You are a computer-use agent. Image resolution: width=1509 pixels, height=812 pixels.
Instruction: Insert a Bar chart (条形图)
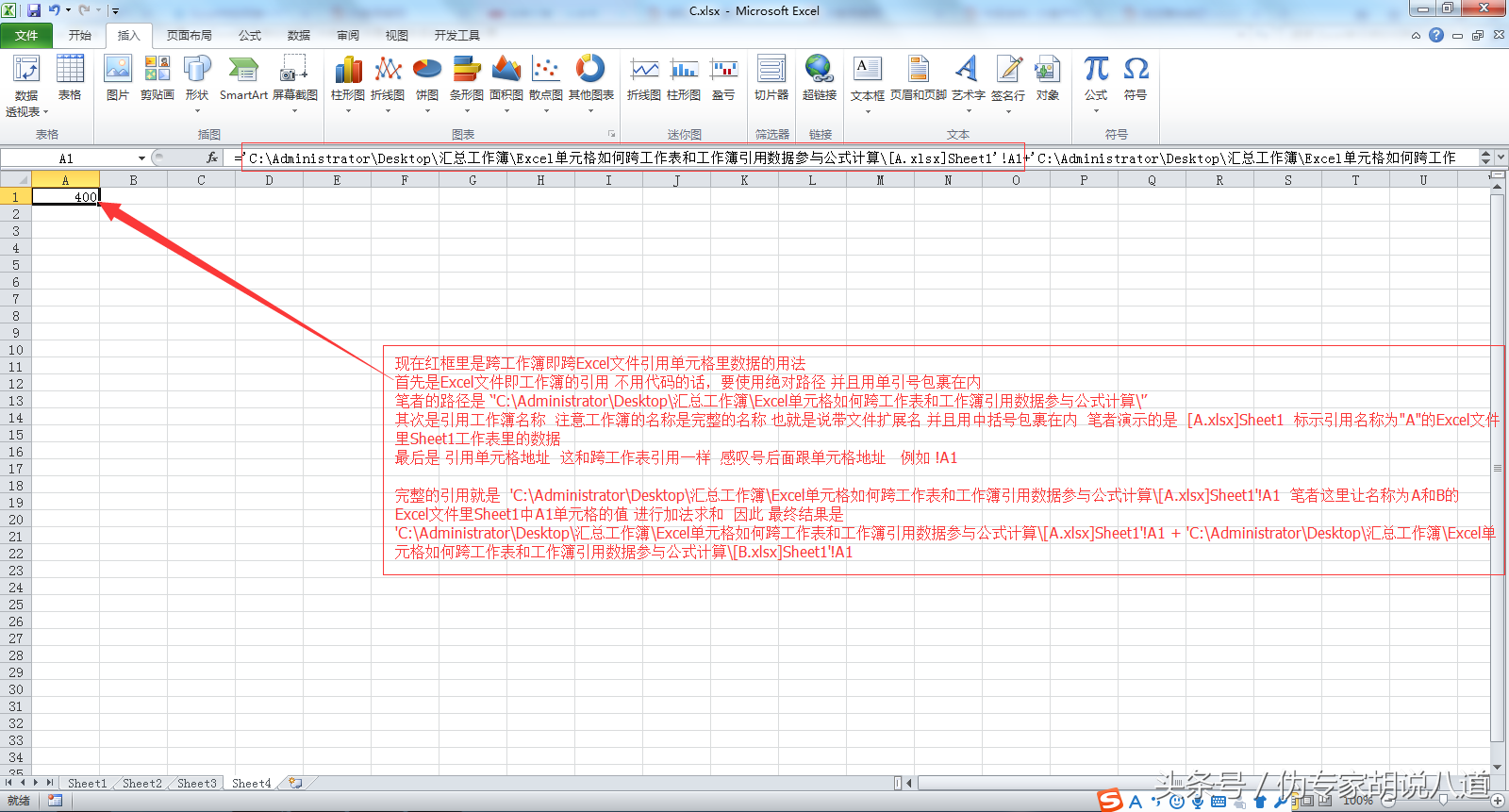467,83
